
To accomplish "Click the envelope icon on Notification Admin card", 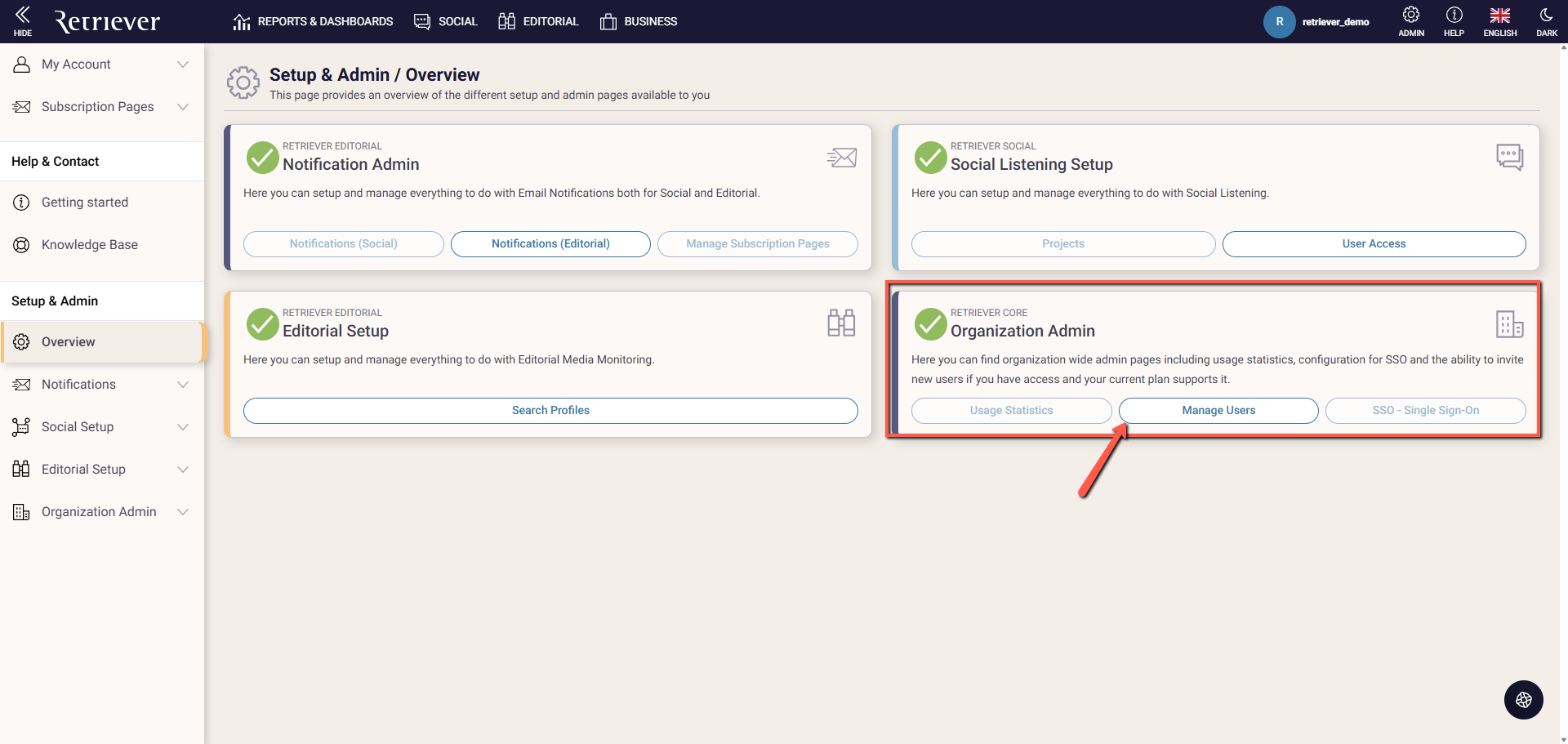I will click(842, 158).
